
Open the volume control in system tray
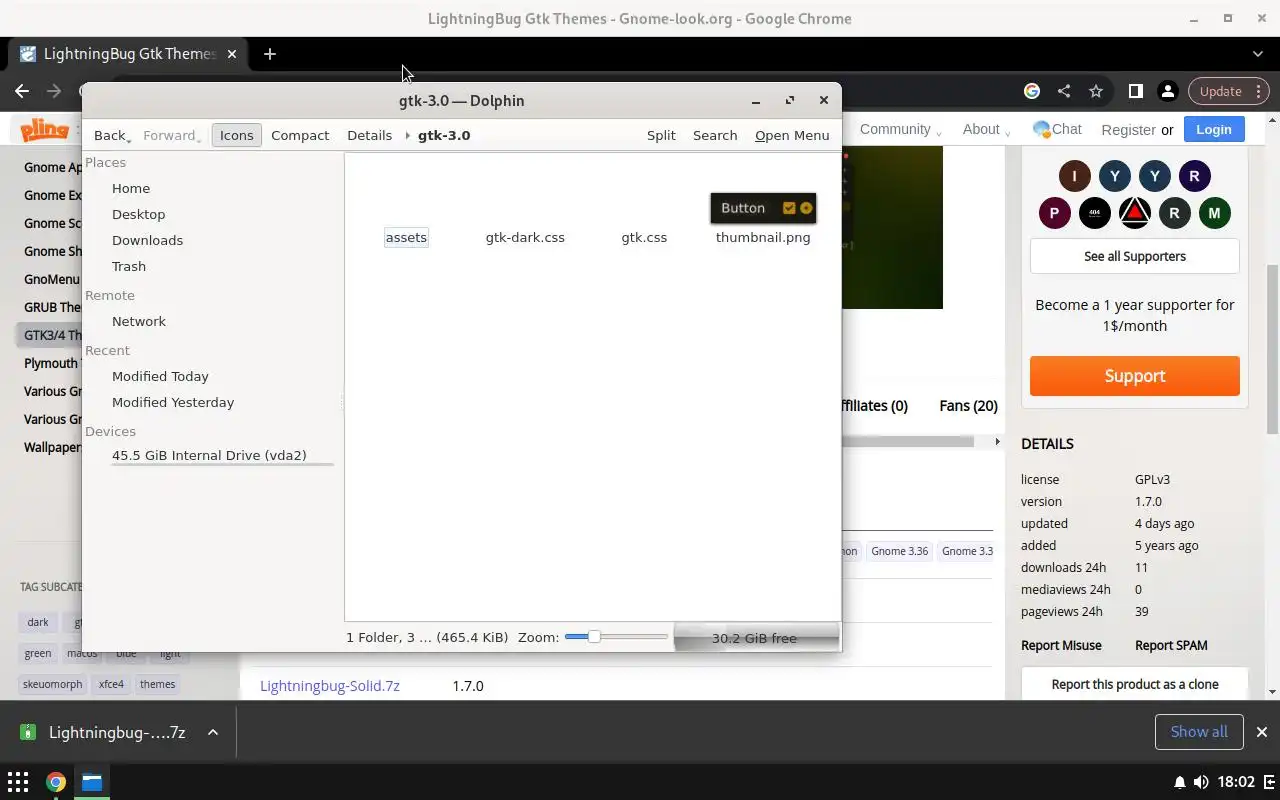[x=1201, y=782]
